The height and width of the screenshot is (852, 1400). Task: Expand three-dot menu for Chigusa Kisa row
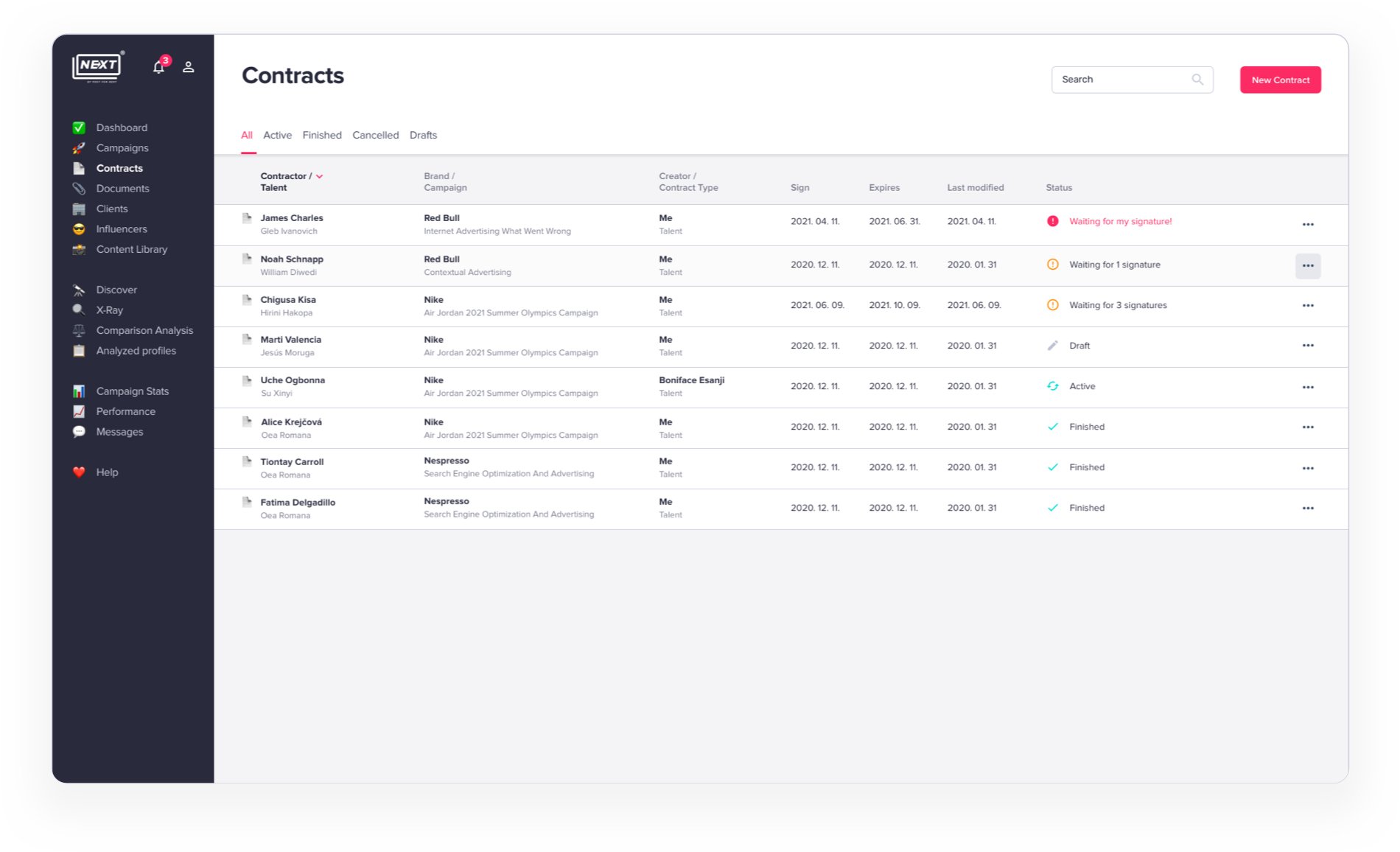coord(1307,306)
